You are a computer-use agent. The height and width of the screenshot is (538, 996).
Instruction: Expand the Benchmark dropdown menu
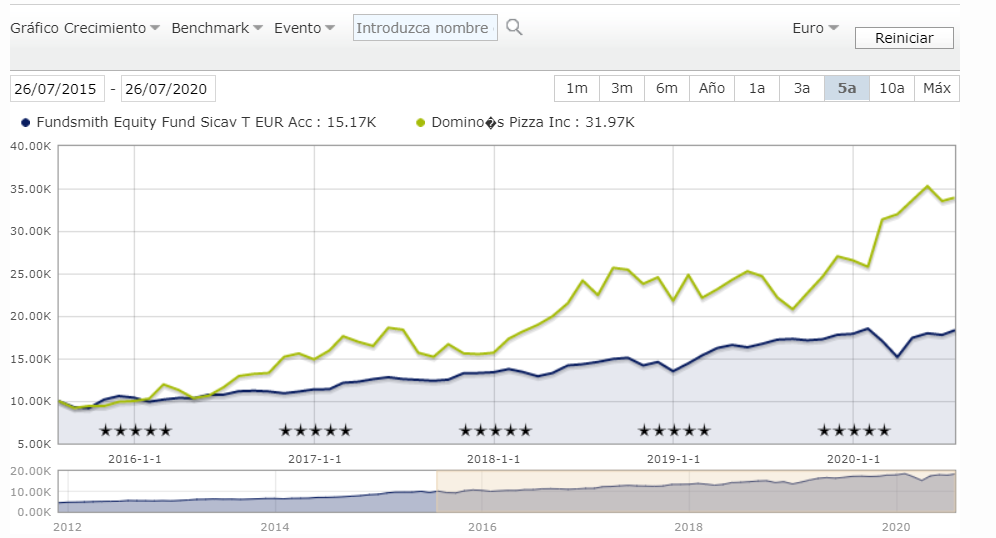[x=217, y=28]
